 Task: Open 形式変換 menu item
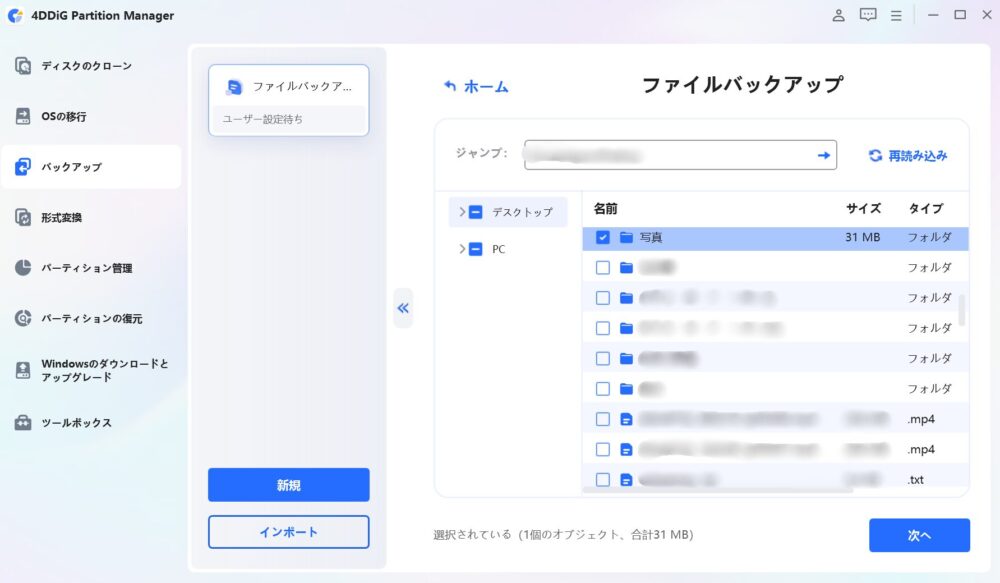pyautogui.click(x=91, y=218)
